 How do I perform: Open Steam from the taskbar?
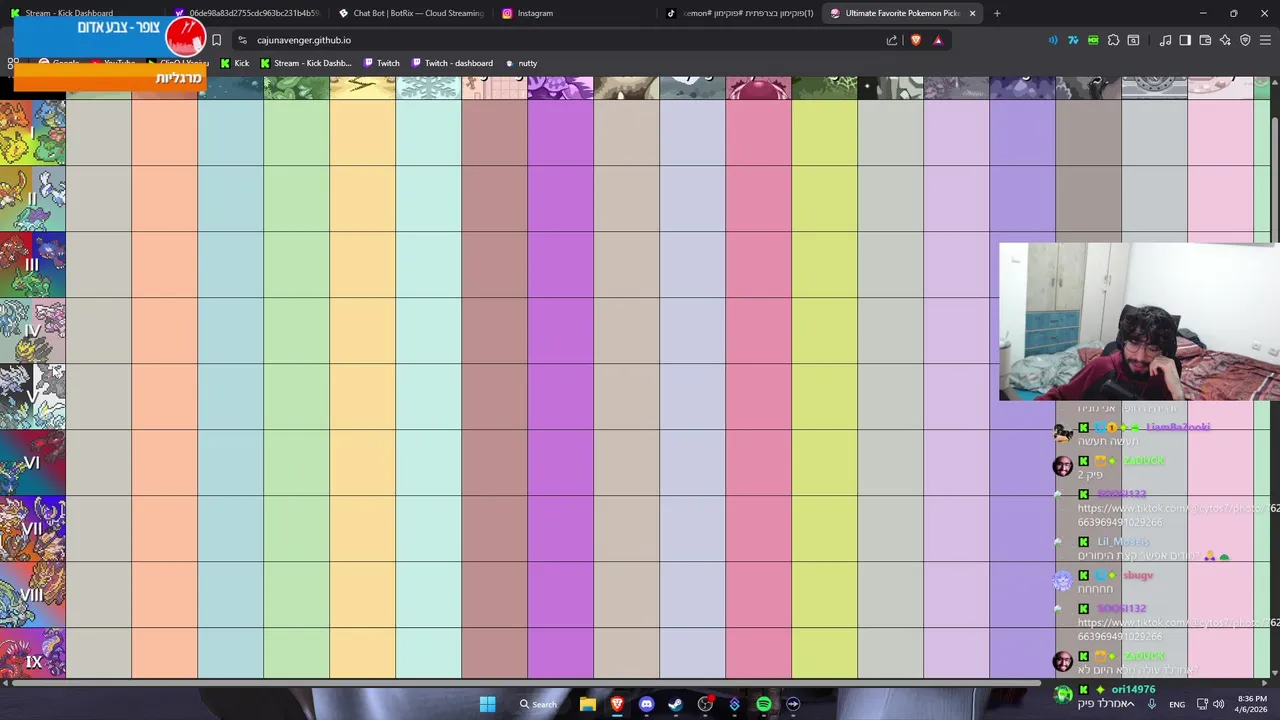point(676,704)
